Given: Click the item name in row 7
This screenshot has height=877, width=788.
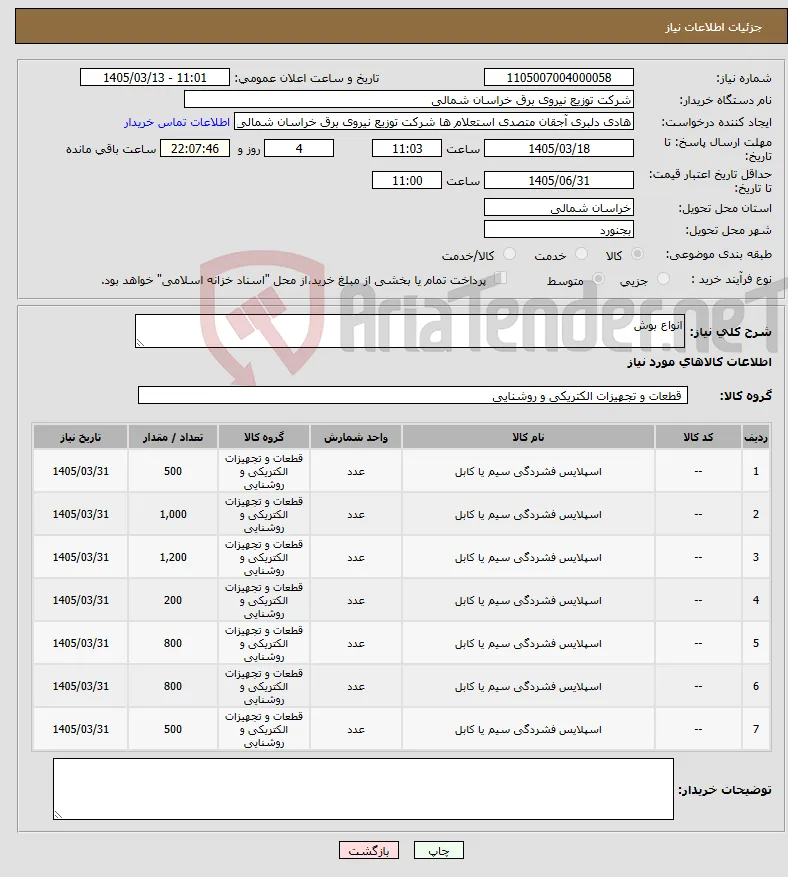Looking at the screenshot, I should tap(528, 729).
